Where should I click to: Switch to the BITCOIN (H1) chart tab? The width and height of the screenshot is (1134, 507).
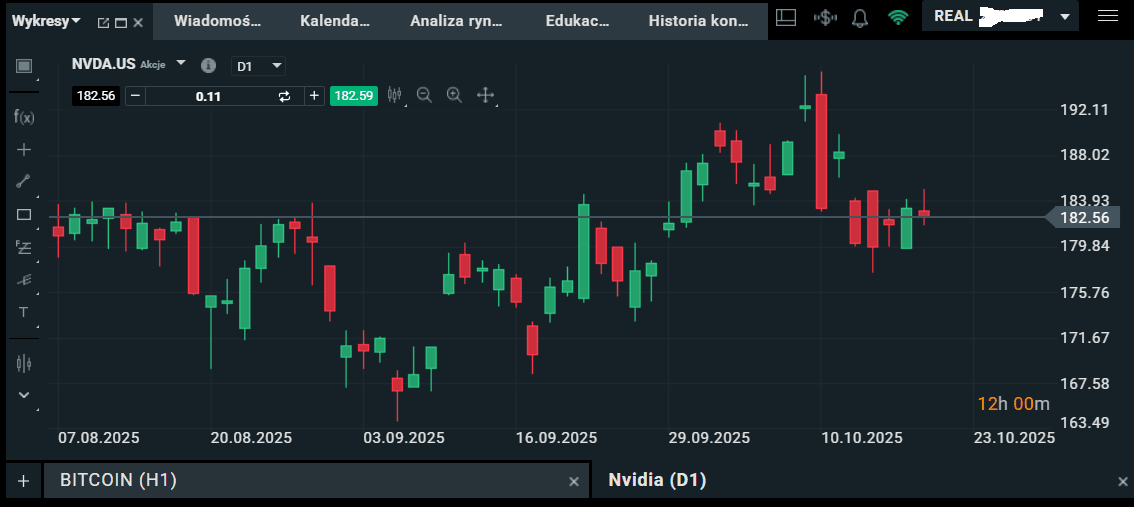tap(118, 480)
